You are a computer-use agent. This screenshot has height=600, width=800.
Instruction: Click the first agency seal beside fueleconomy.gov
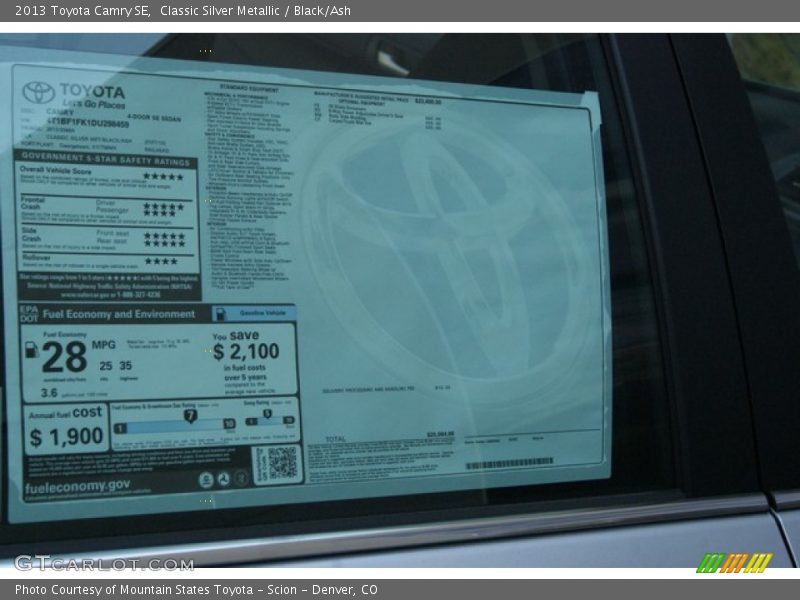pyautogui.click(x=205, y=480)
